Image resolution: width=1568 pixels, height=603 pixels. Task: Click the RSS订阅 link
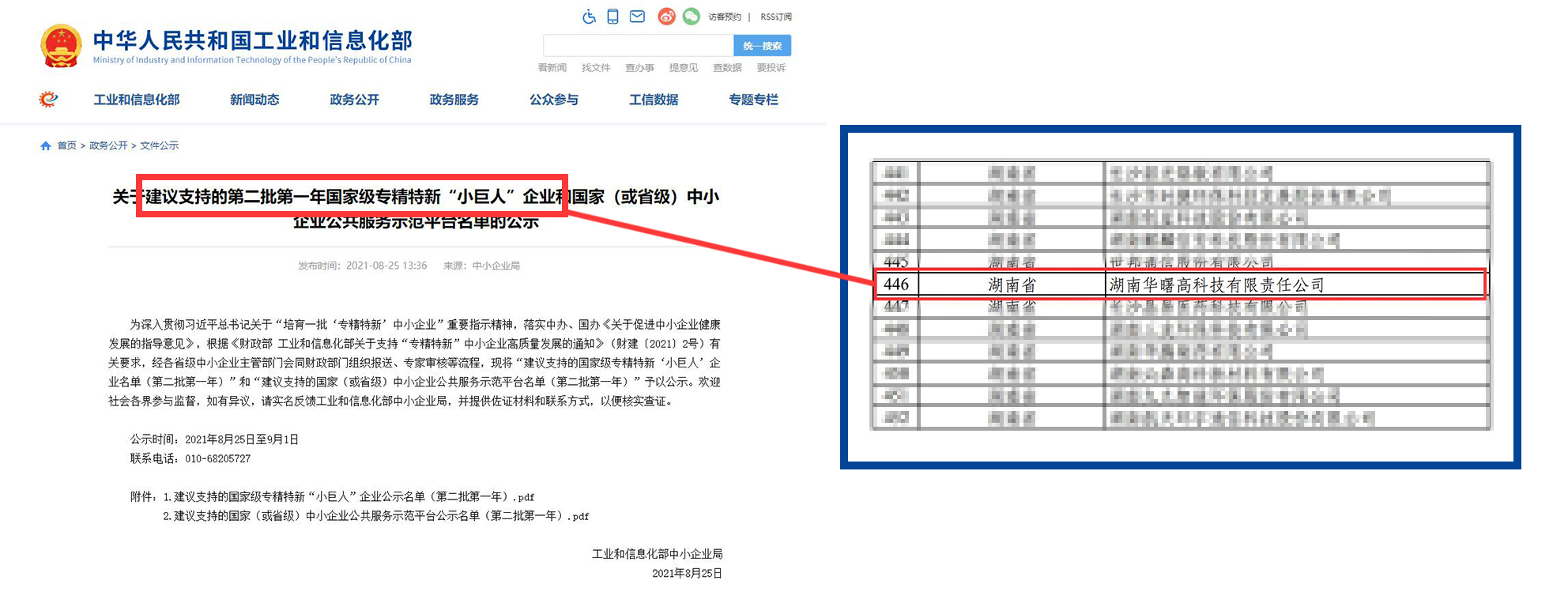[775, 17]
